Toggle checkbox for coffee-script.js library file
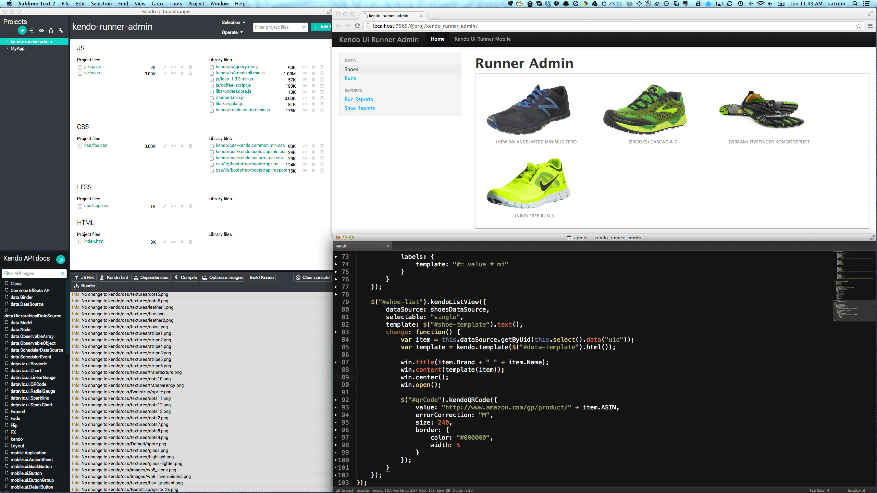The image size is (877, 493). point(212,86)
